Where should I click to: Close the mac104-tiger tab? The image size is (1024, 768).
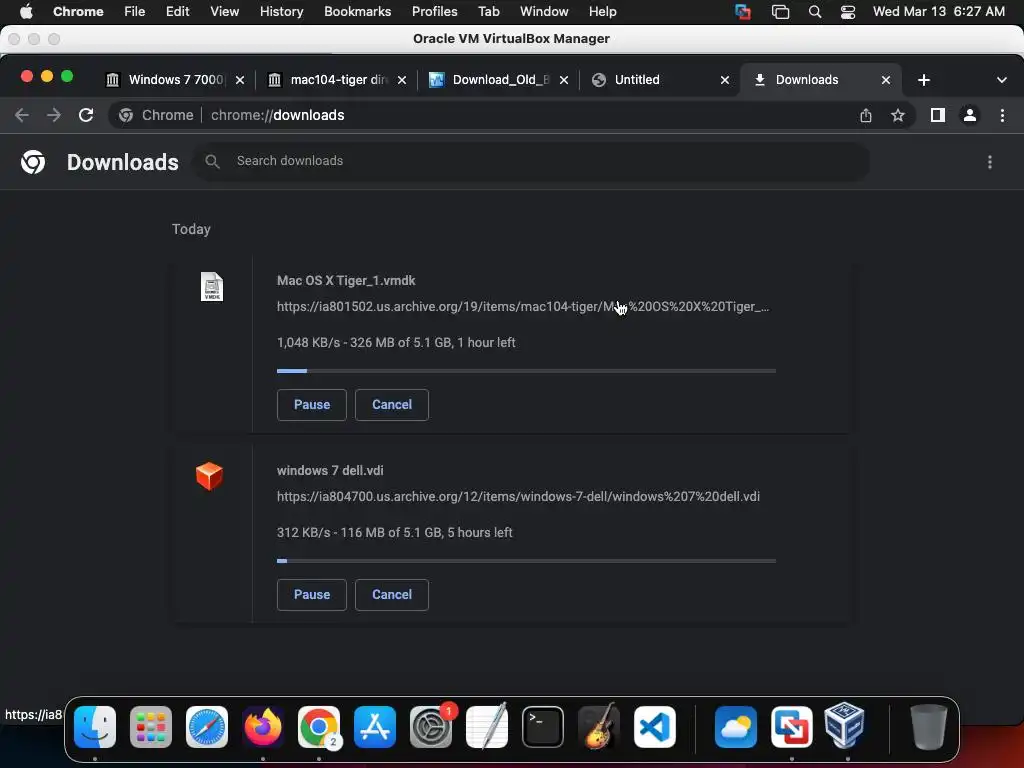[x=402, y=80]
